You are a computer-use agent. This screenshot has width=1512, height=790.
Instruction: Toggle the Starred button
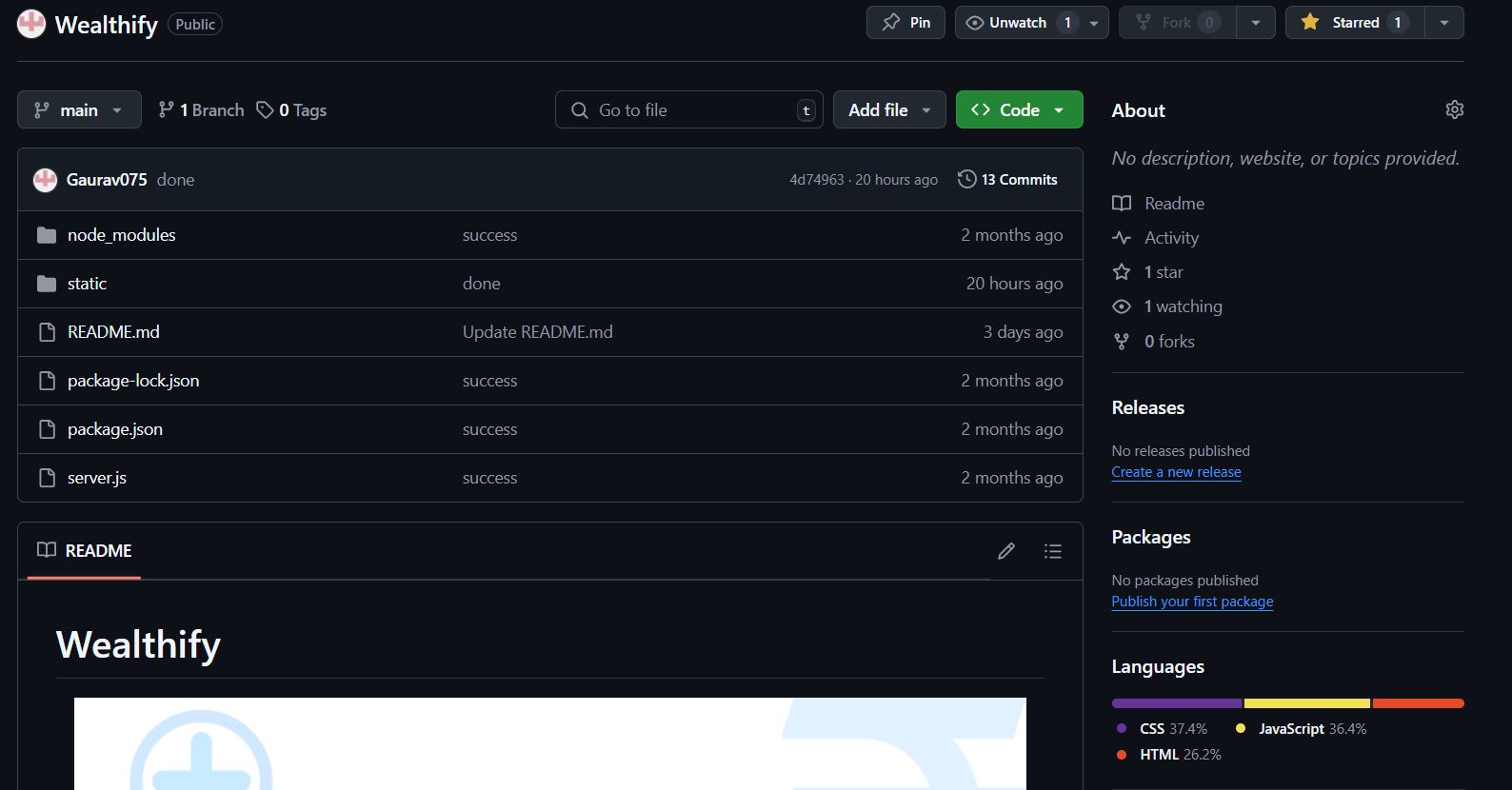click(1355, 23)
